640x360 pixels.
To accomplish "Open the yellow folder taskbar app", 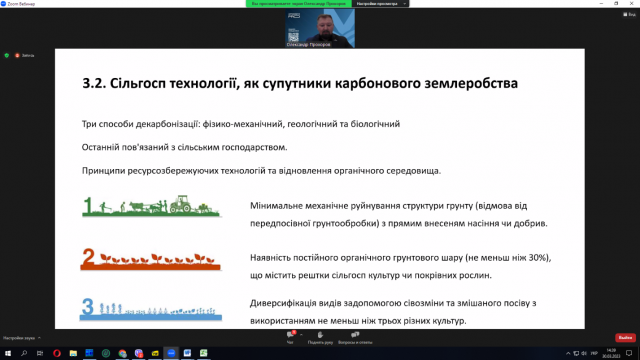I will tap(155, 353).
